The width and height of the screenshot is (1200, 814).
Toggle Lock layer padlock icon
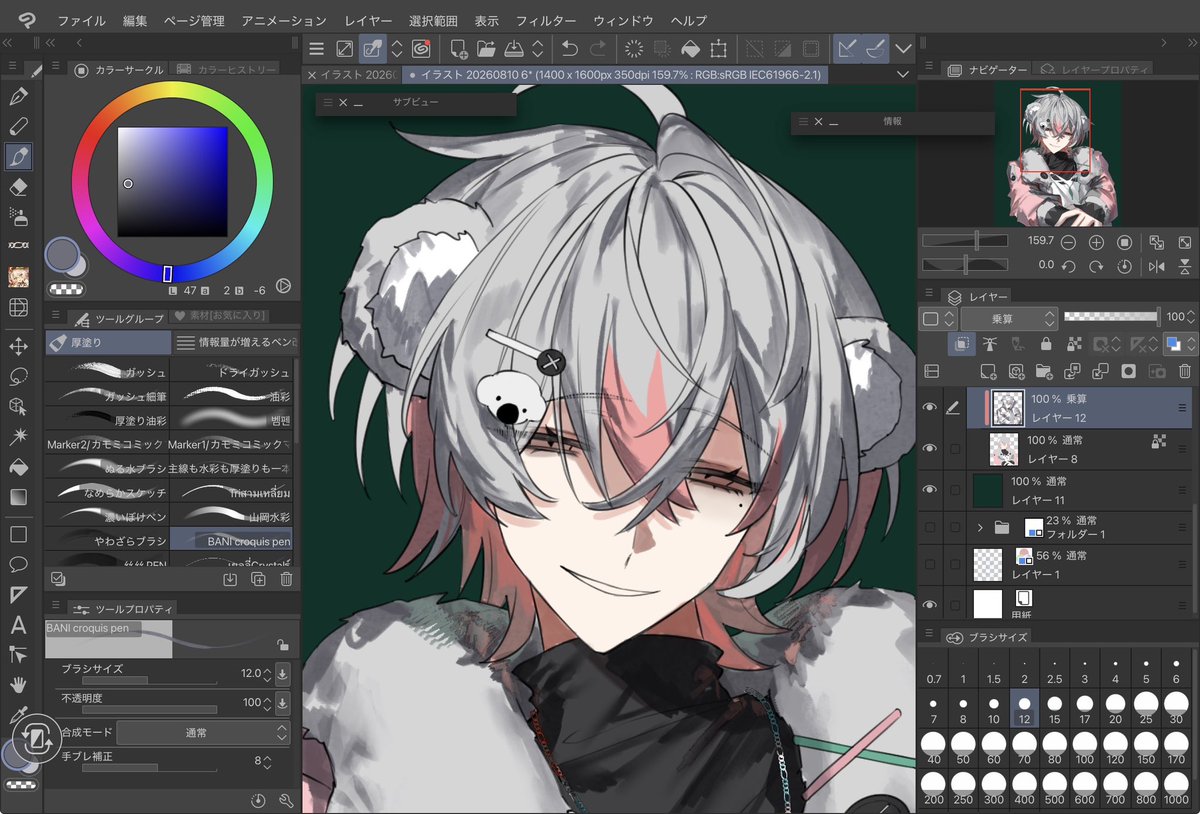(x=1046, y=344)
